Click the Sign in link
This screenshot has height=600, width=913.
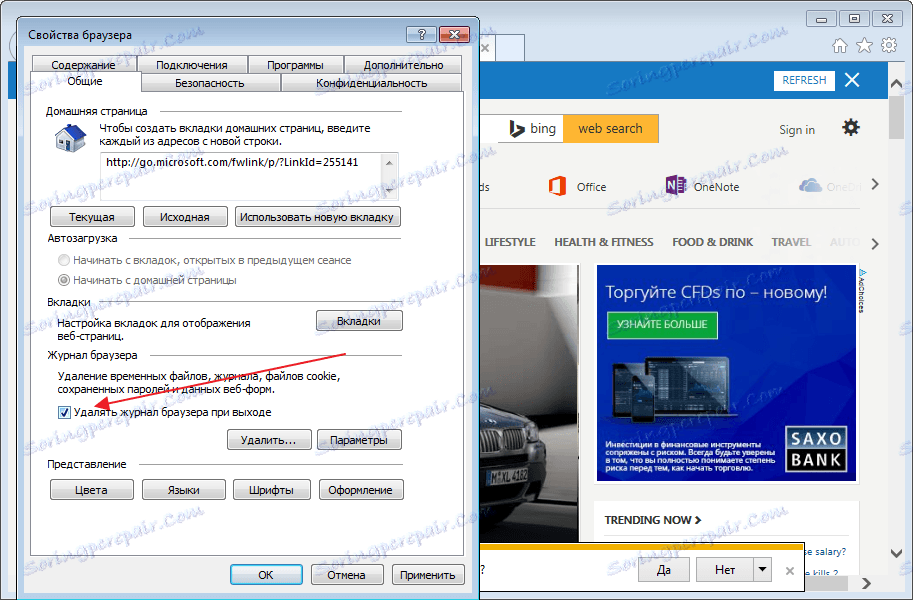click(797, 130)
